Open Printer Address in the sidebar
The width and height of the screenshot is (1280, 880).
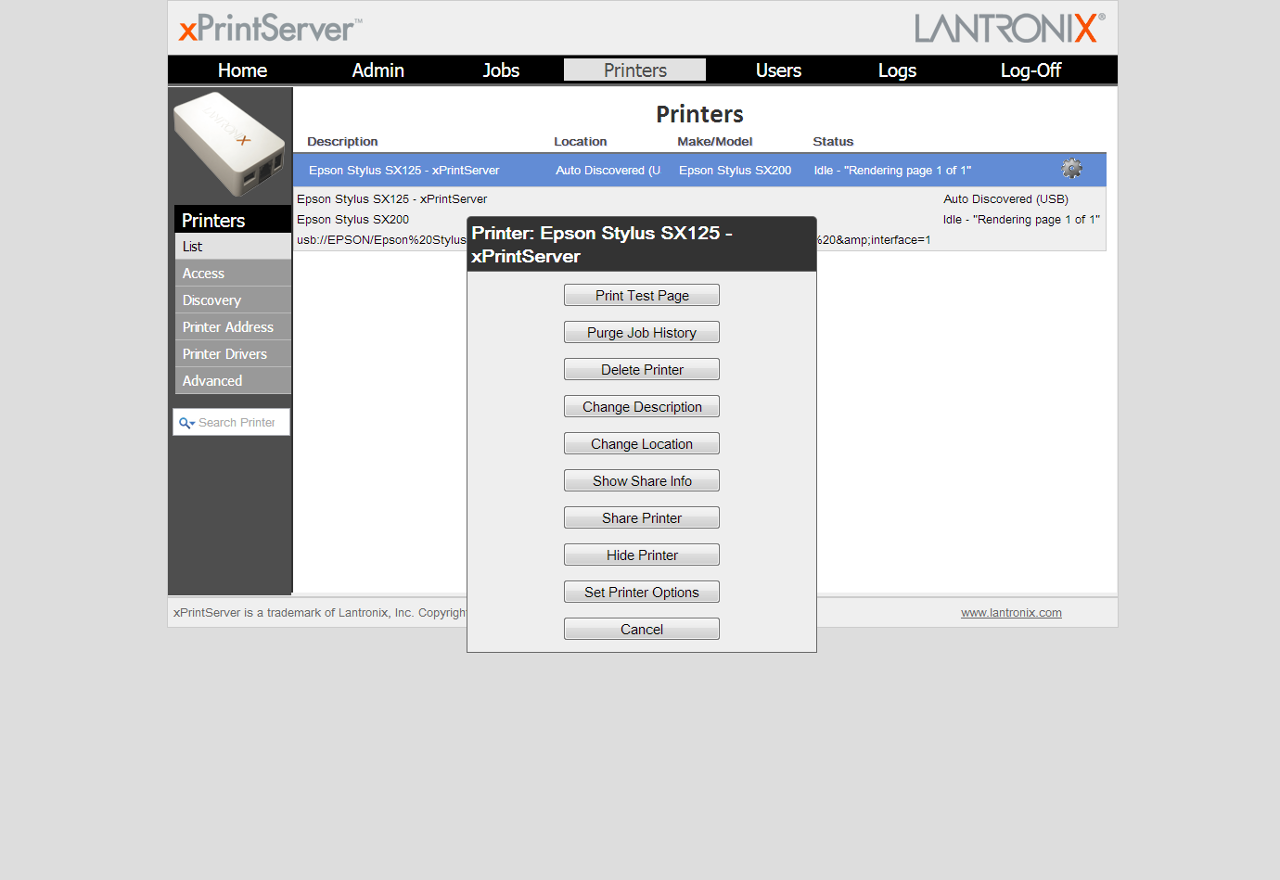coord(233,327)
